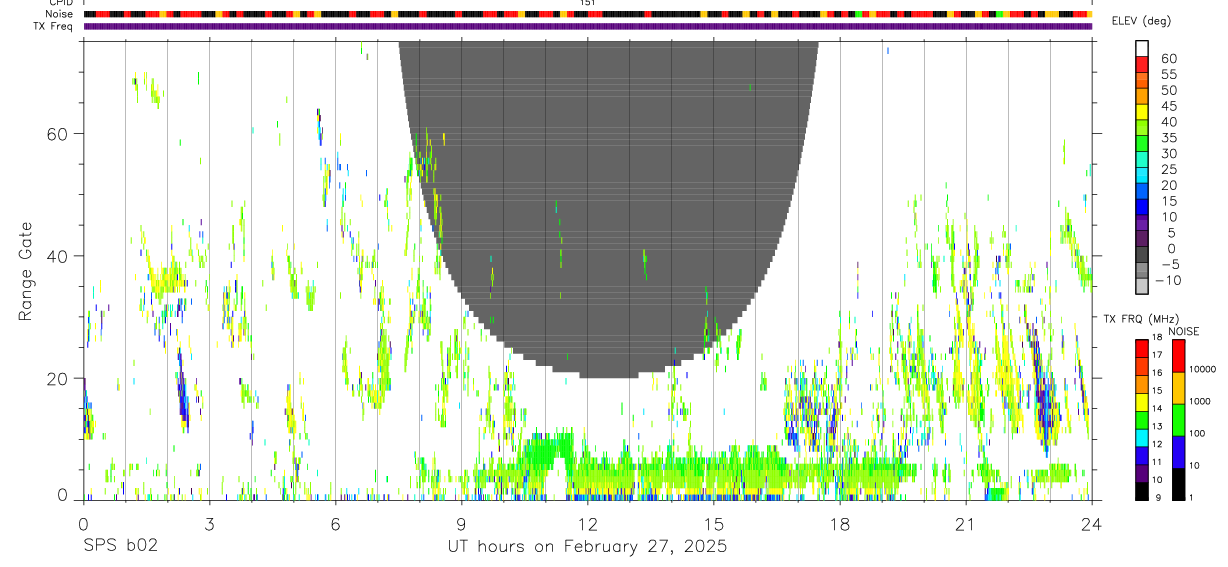The width and height of the screenshot is (1228, 567).
Task: Click the 'TX Freq' row label at top left
Action: coord(54,26)
